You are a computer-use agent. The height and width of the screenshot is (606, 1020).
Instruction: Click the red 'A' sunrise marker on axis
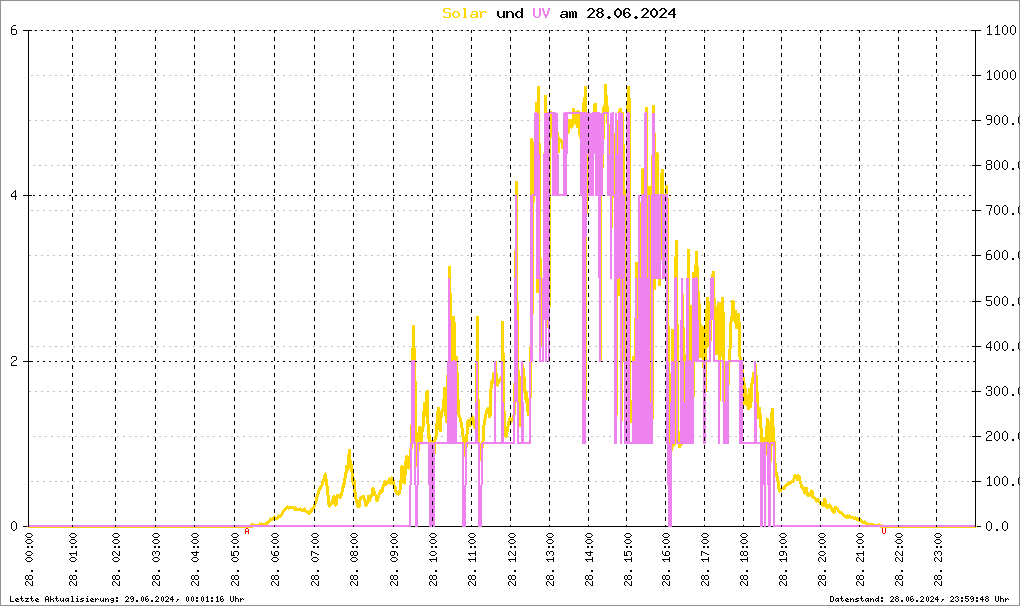pyautogui.click(x=247, y=531)
